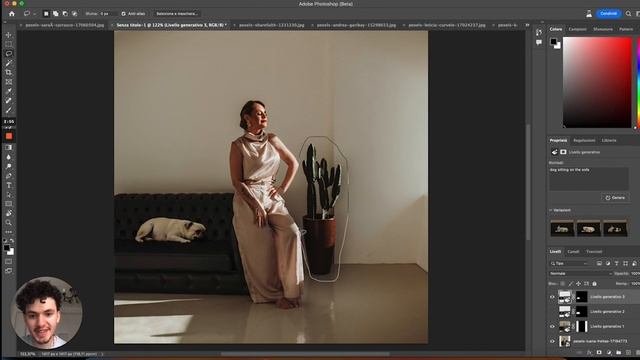
Task: Select the Rectangle shape tool
Action: coord(9,204)
